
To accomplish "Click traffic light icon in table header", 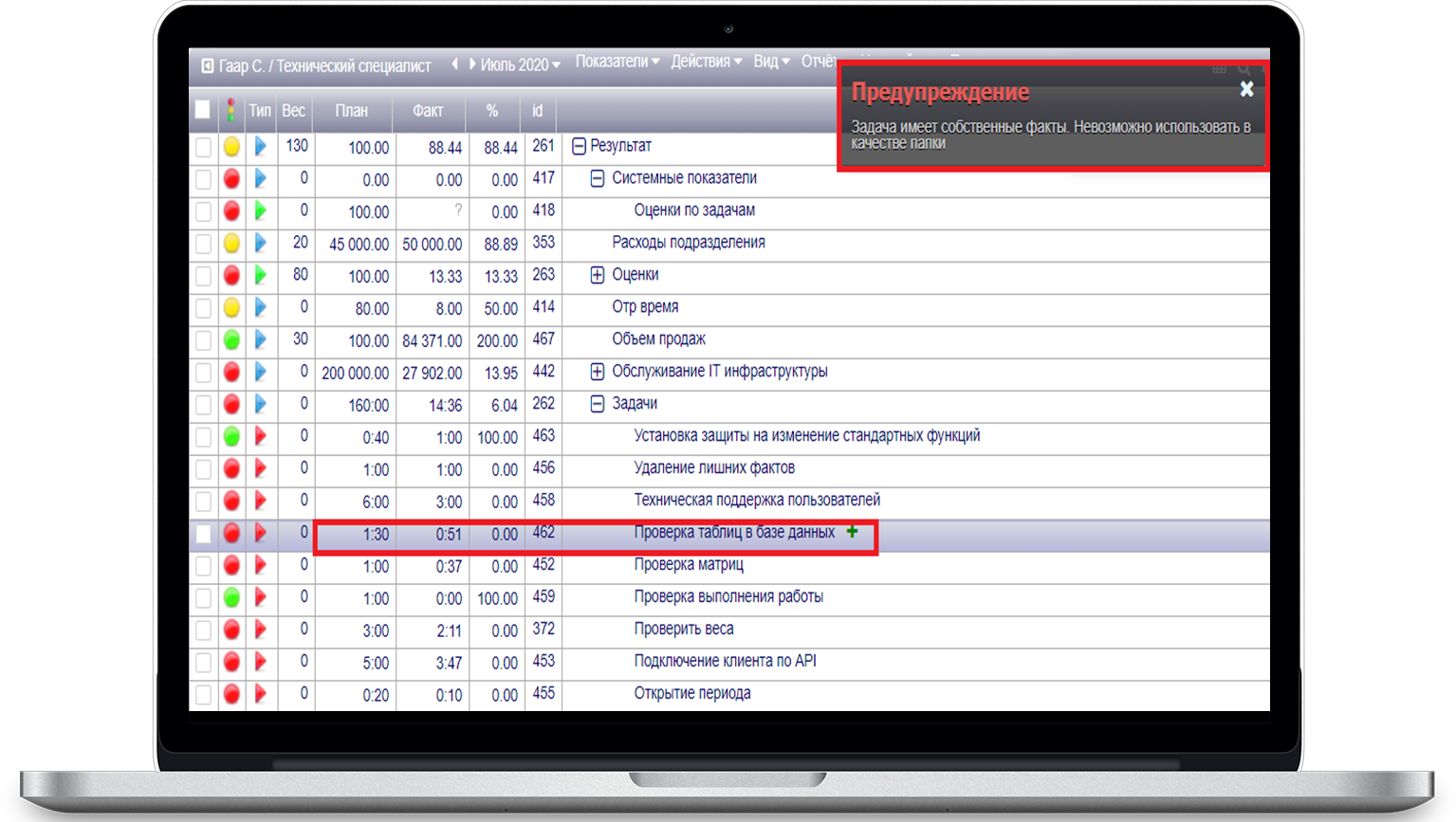I will point(230,111).
